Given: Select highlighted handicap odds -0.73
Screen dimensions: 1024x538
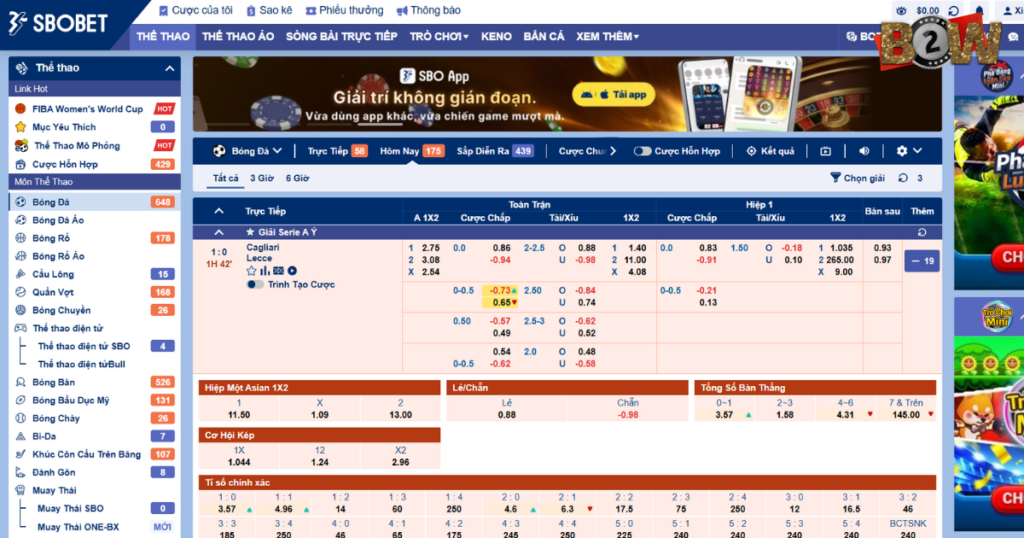Looking at the screenshot, I should point(500,291).
